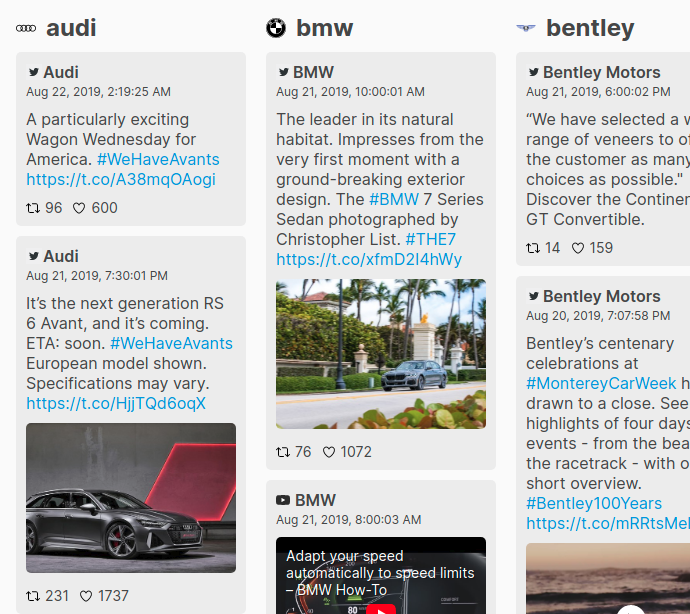Viewport: 690px width, 614px height.
Task: Click BMW author name on YouTube post
Action: coord(315,500)
